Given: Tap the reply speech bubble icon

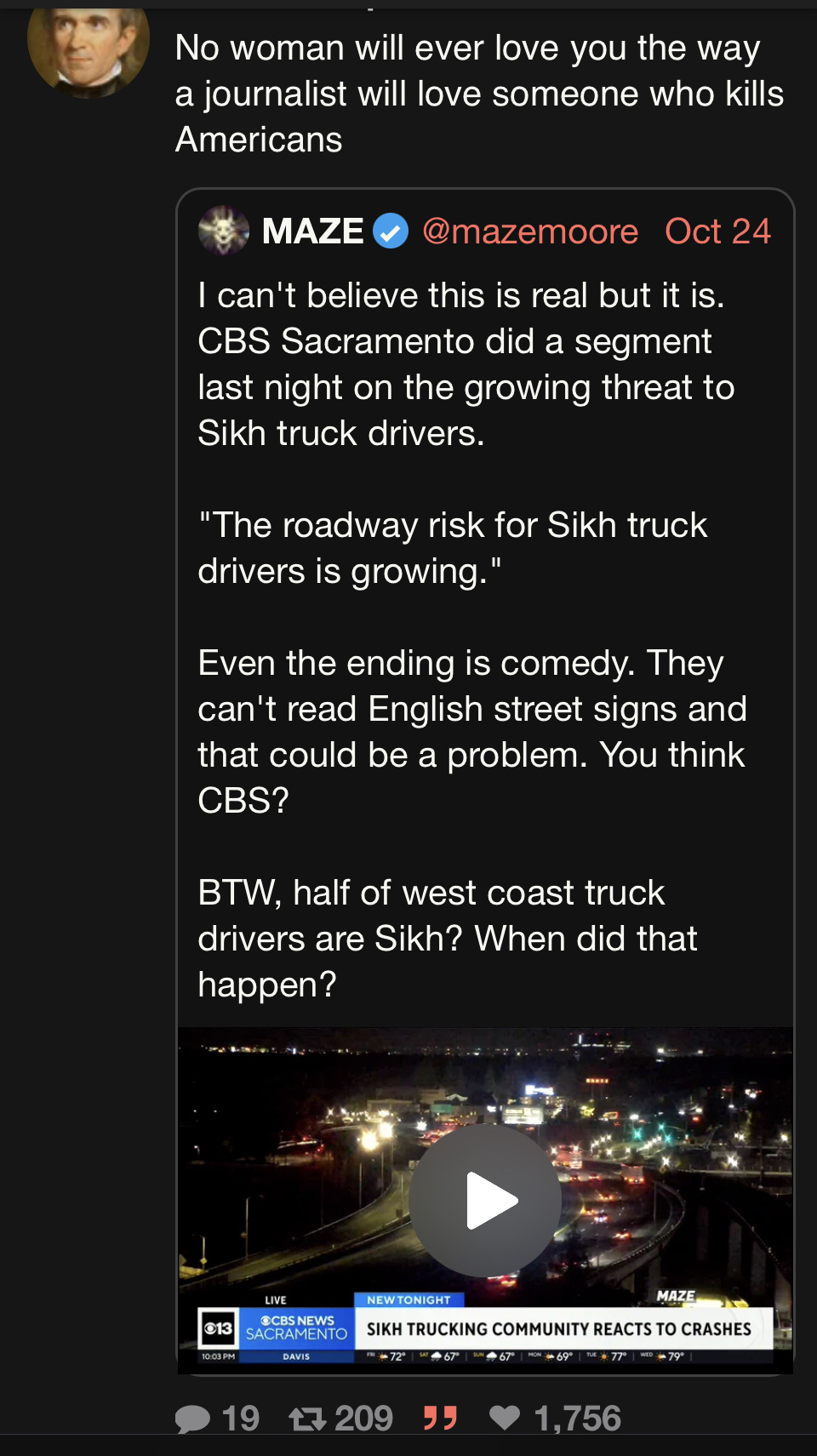Looking at the screenshot, I should (192, 1419).
